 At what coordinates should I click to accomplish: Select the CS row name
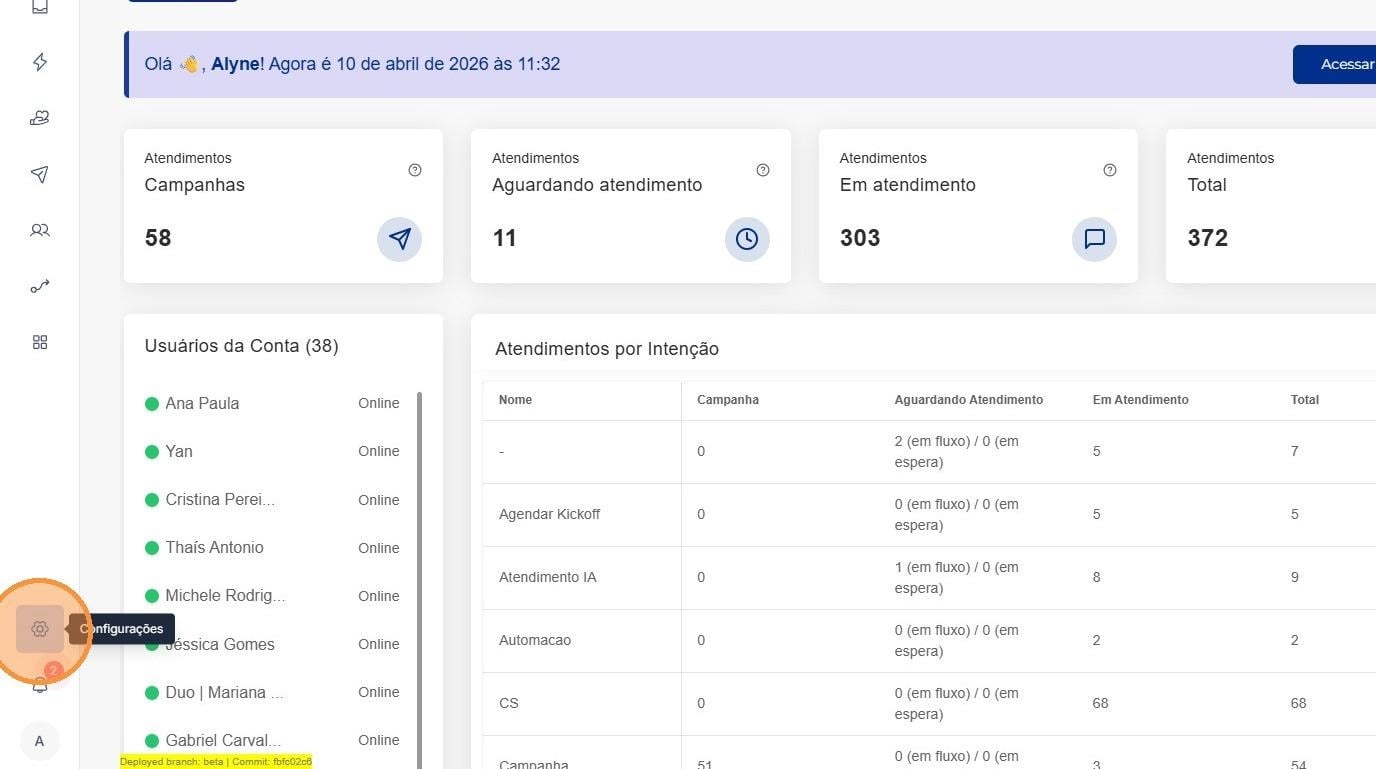pyautogui.click(x=509, y=703)
